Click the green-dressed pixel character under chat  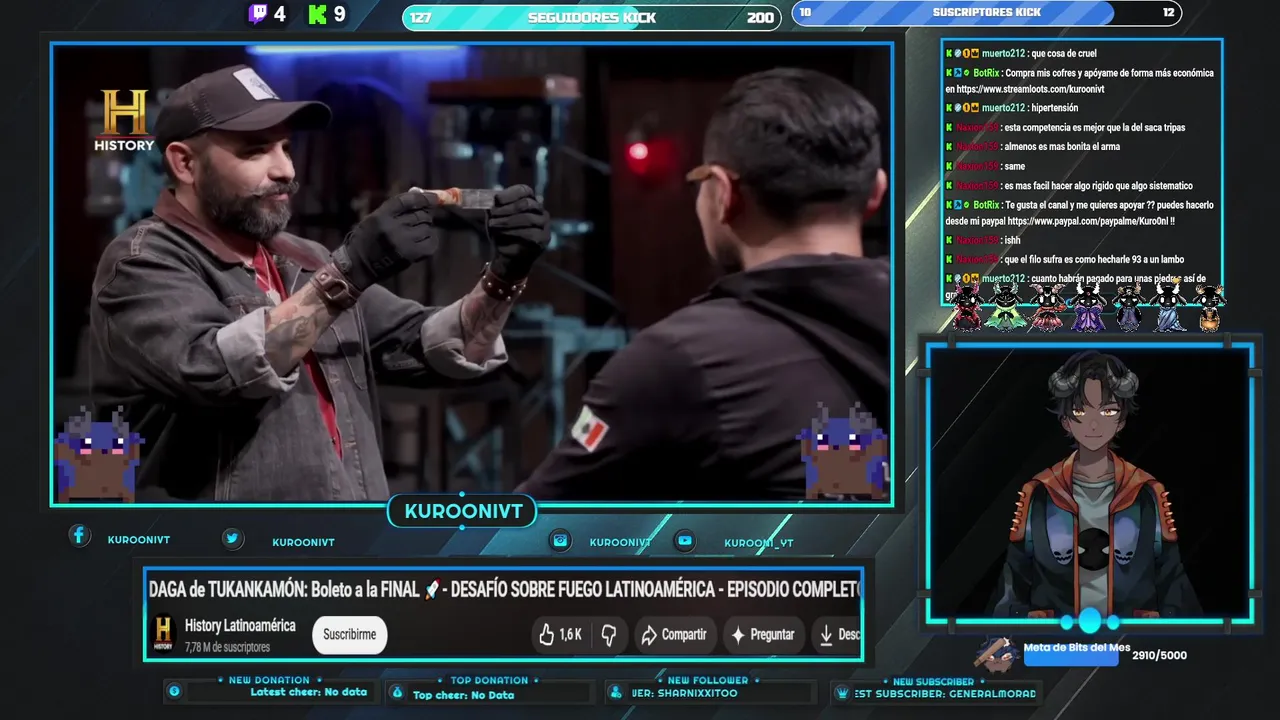pos(1004,307)
